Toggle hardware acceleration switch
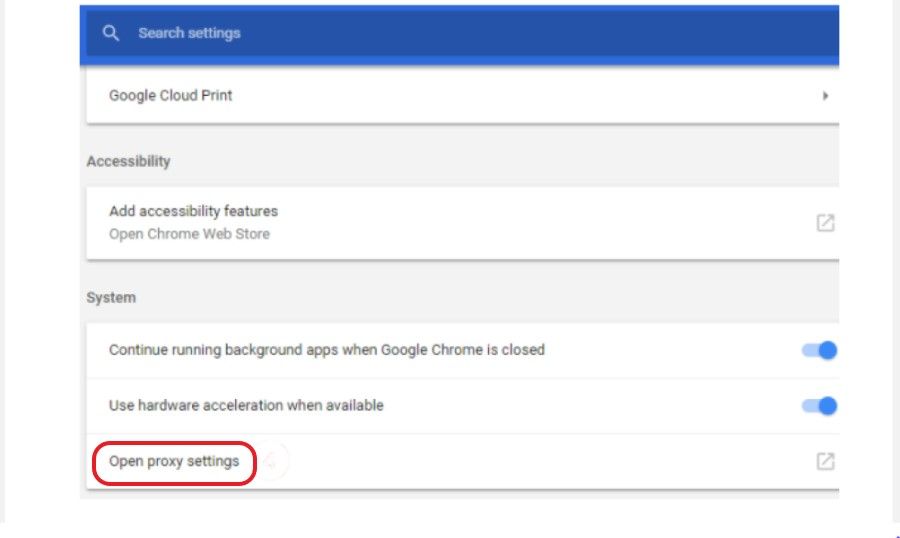Viewport: 900px width, 538px height. click(x=819, y=406)
